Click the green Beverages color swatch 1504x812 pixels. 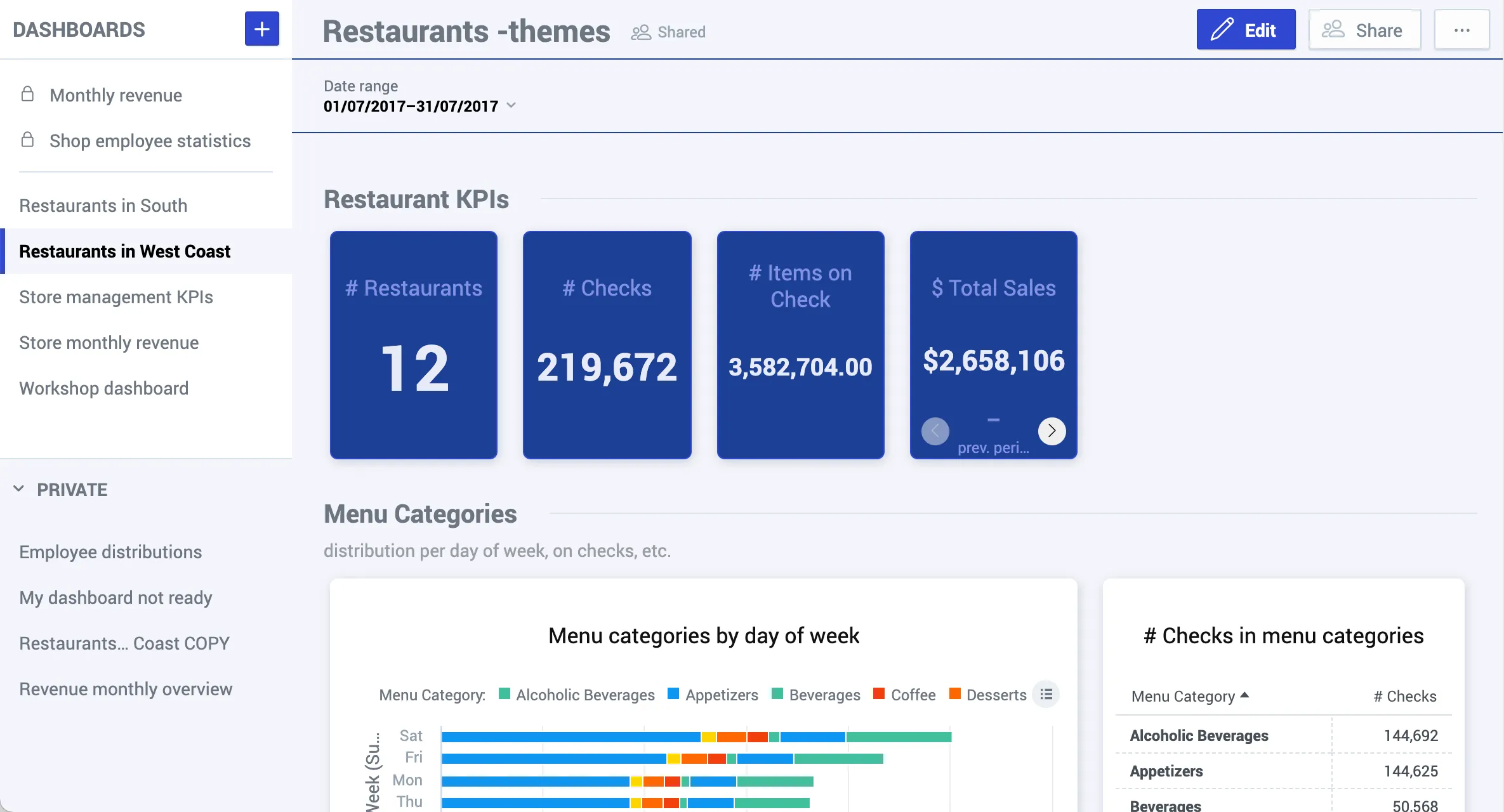775,695
